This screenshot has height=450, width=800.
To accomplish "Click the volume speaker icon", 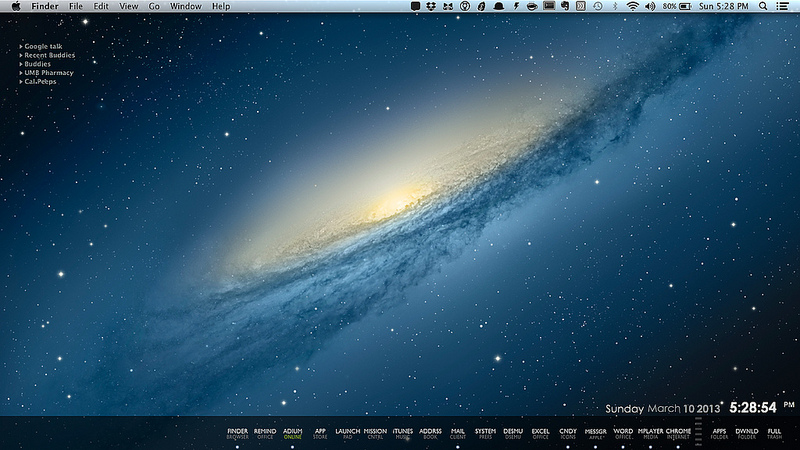I will pos(649,6).
